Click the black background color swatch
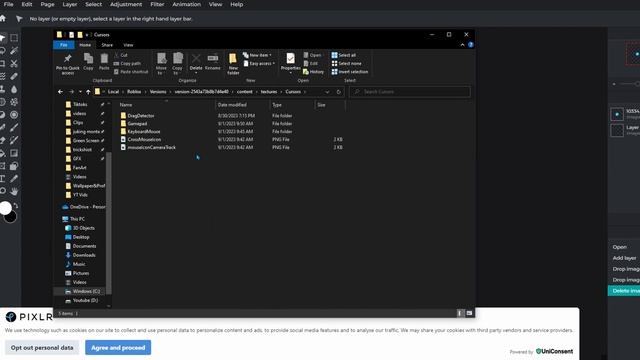Screen dimensions: 640x360 tap(11, 217)
